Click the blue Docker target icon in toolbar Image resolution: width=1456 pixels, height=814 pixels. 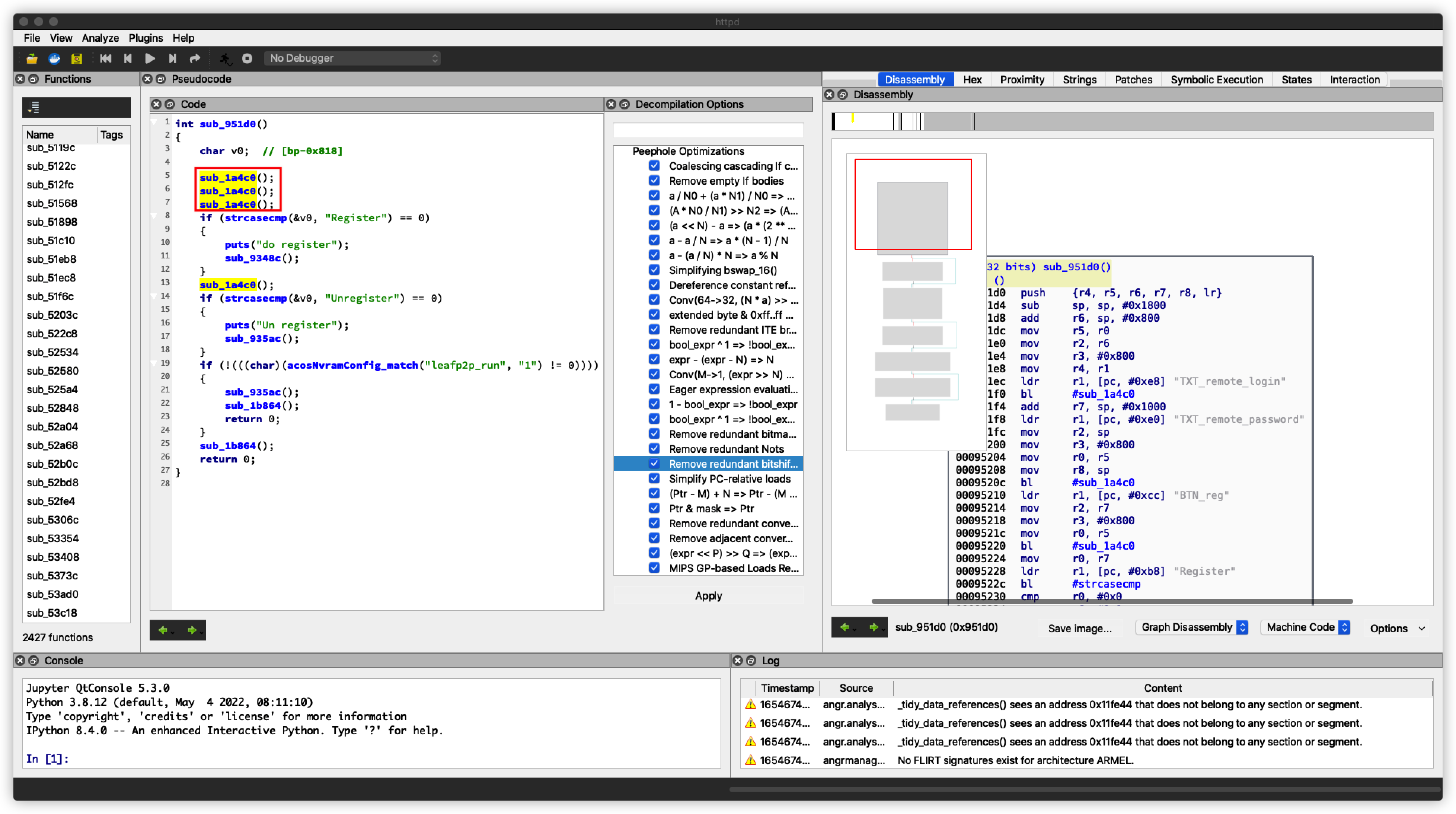tap(54, 58)
